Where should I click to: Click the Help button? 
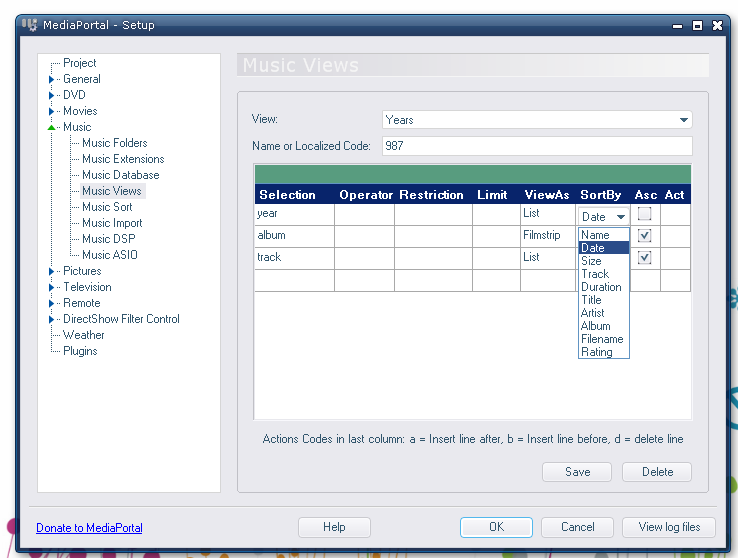[334, 527]
